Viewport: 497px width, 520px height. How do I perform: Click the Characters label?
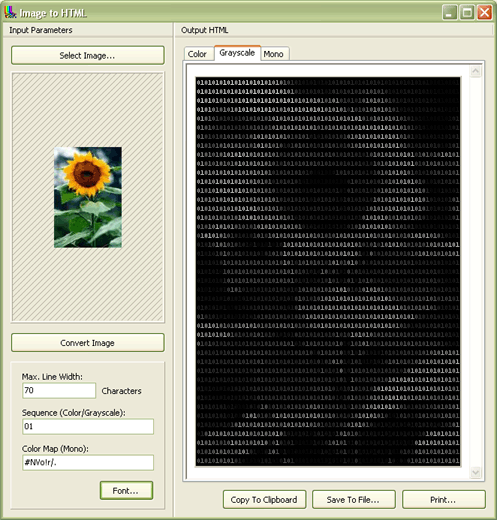click(122, 391)
